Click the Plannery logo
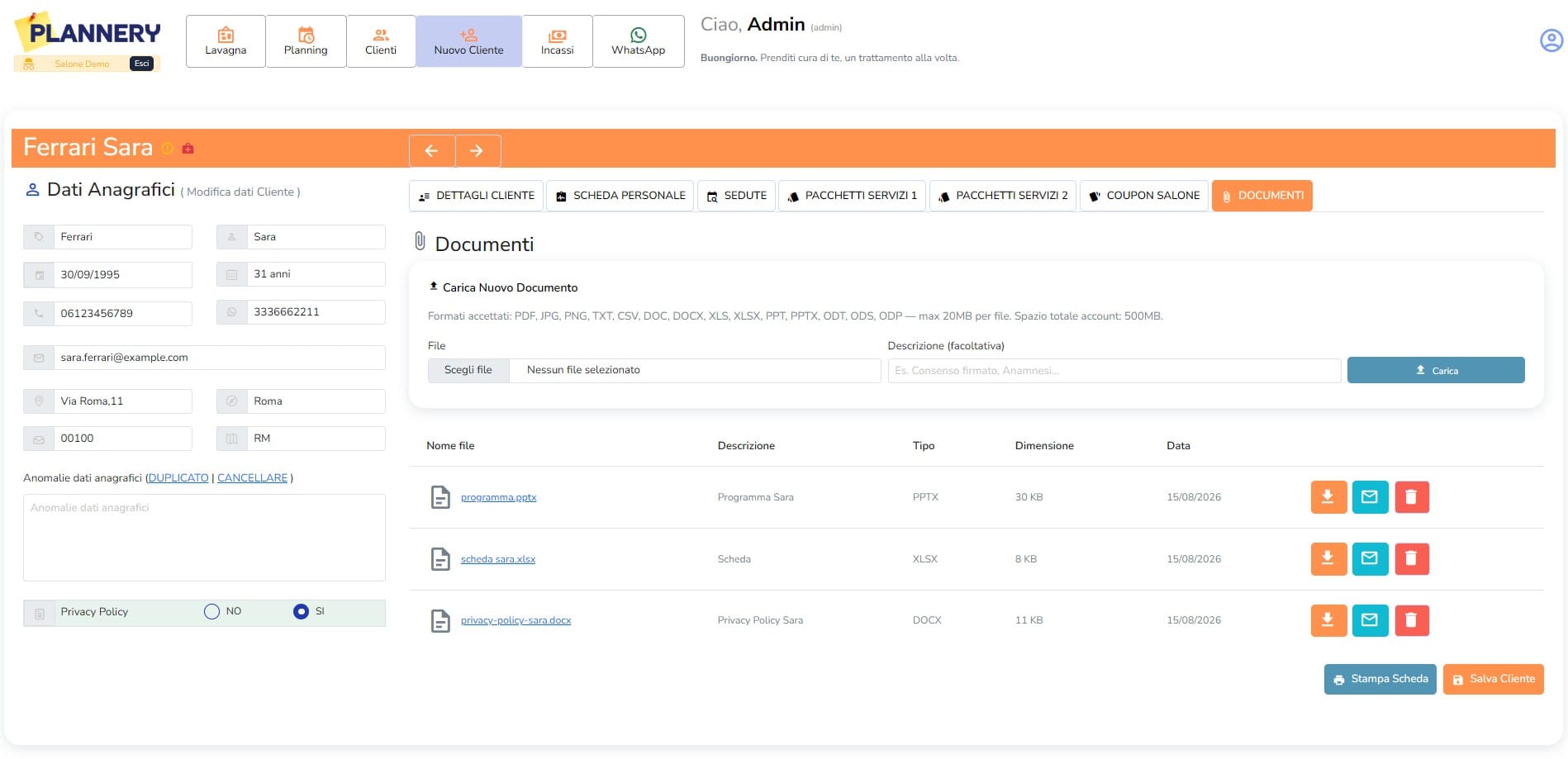This screenshot has height=759, width=1568. point(88,33)
